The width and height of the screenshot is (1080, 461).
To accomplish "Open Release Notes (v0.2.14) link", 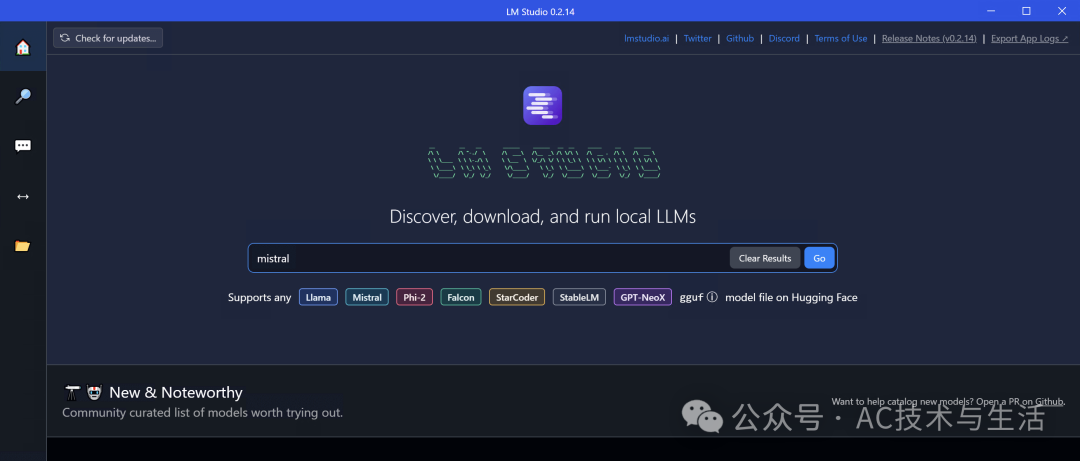I will [x=929, y=39].
